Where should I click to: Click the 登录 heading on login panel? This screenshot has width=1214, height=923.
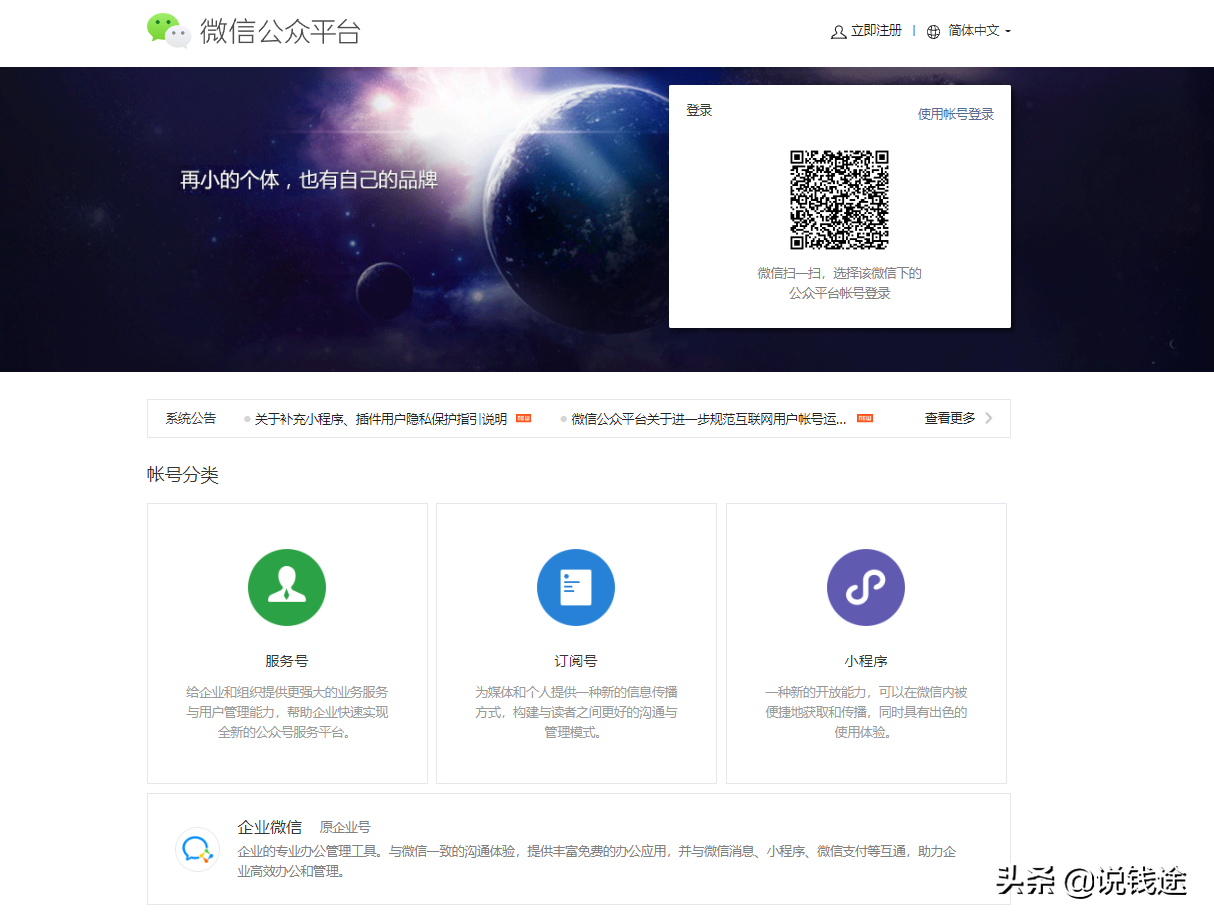point(698,110)
